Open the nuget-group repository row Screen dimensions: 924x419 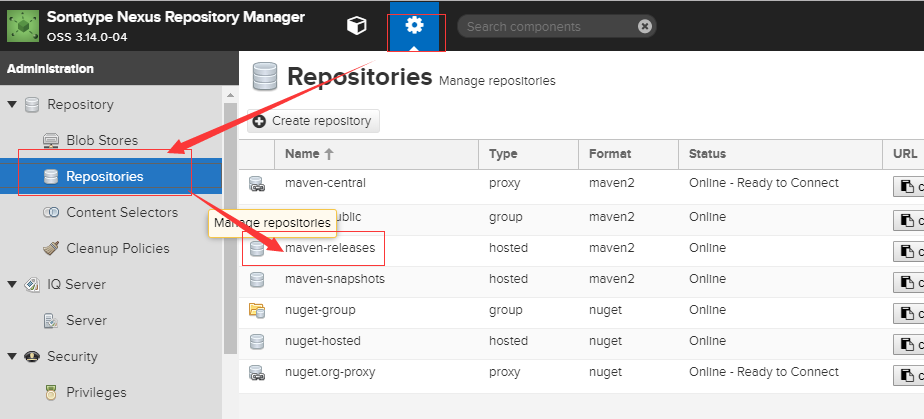[x=581, y=311]
